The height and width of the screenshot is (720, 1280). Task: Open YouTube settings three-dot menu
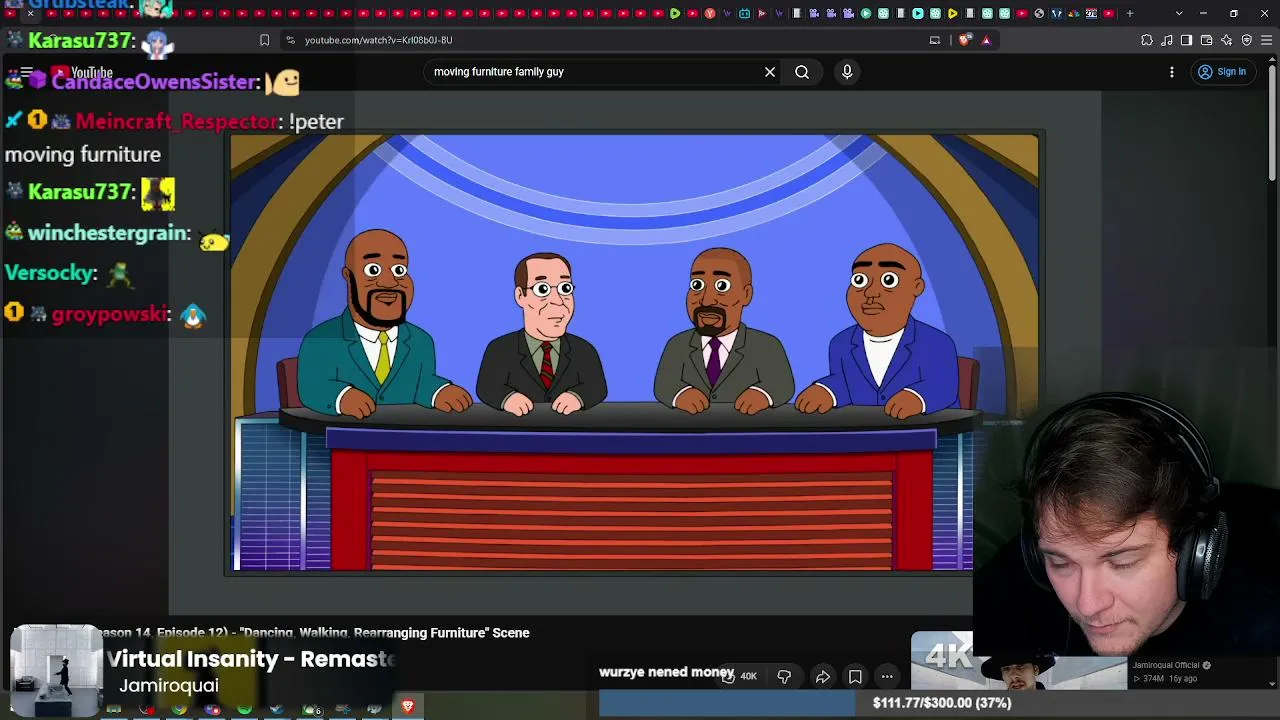pyautogui.click(x=1172, y=72)
